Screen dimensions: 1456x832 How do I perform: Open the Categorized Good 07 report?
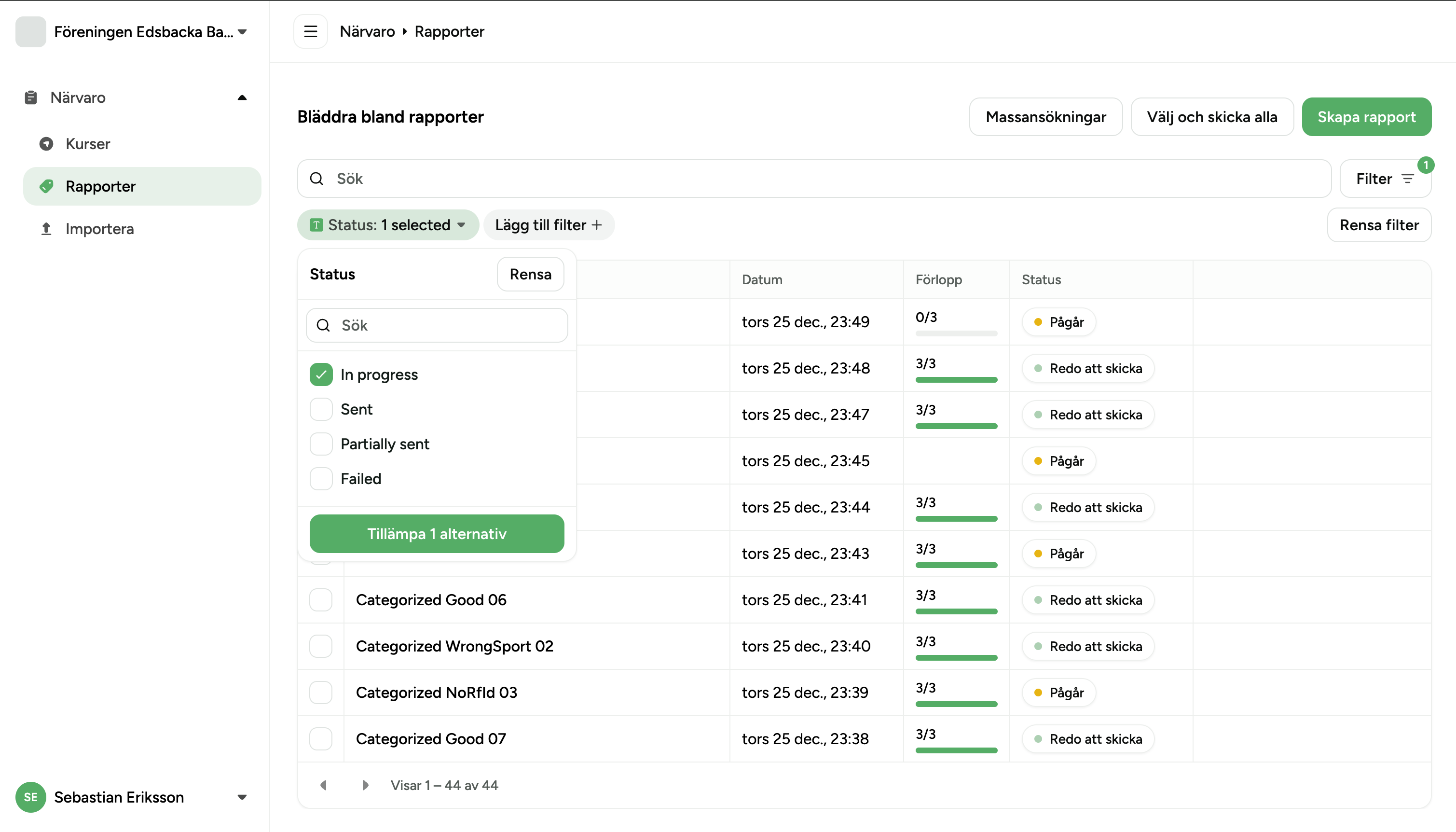point(431,739)
